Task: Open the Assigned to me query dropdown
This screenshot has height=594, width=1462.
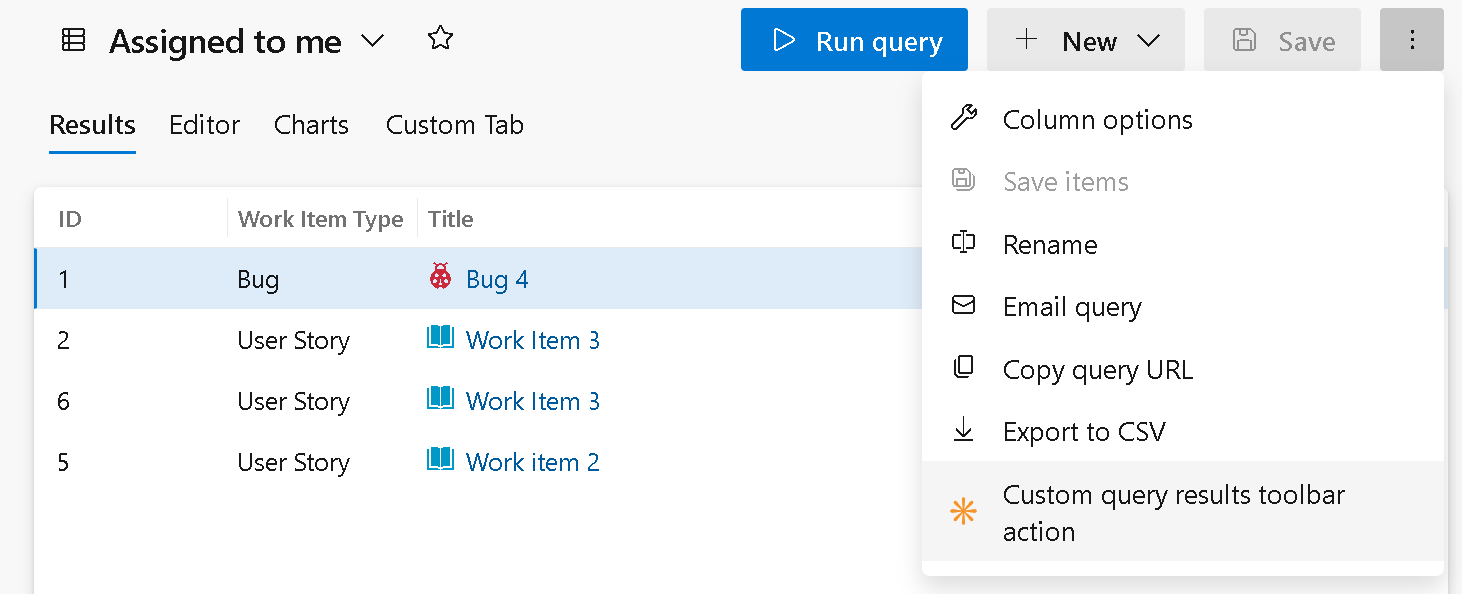Action: 372,42
